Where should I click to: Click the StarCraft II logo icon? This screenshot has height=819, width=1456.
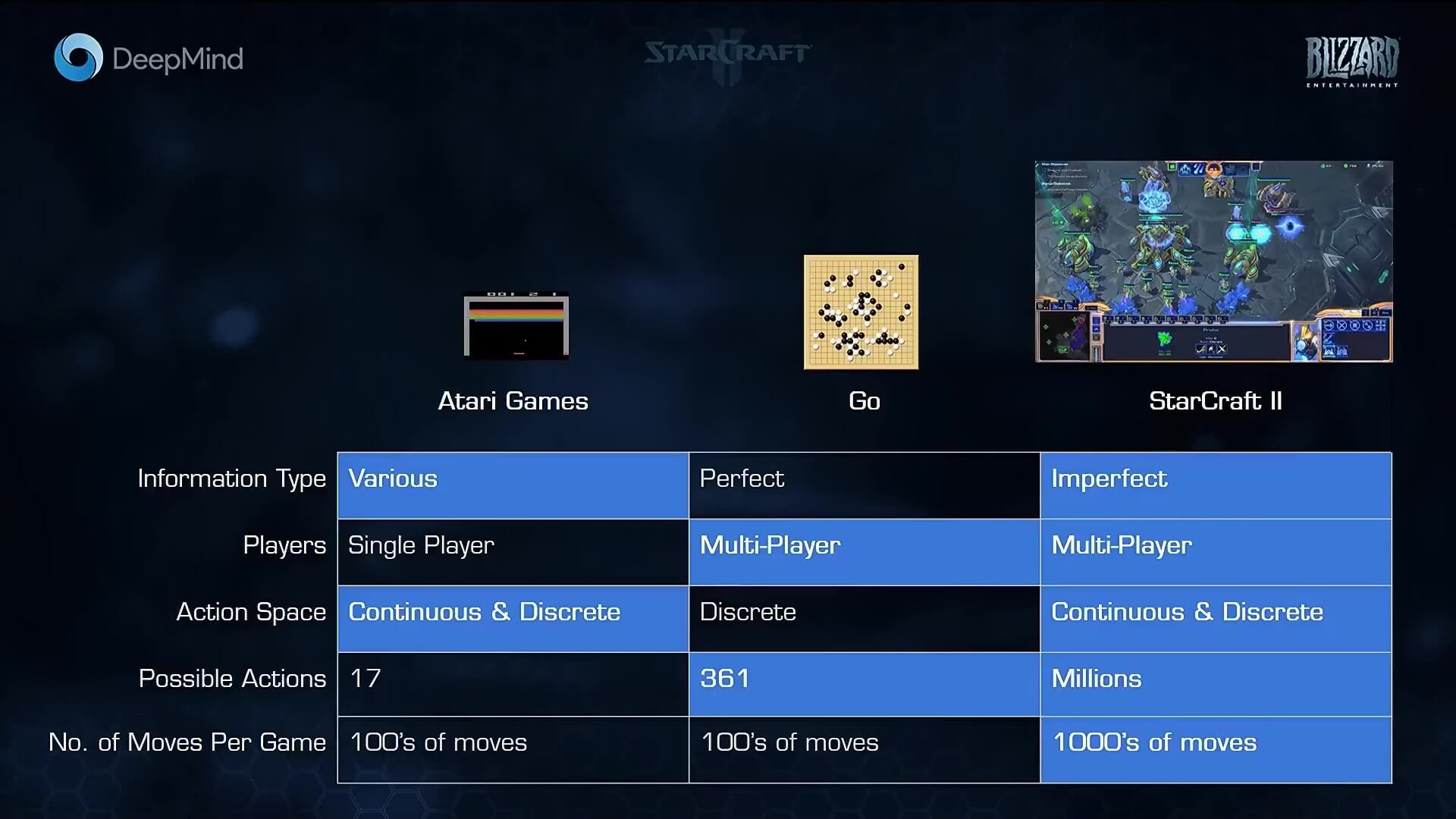(x=728, y=55)
